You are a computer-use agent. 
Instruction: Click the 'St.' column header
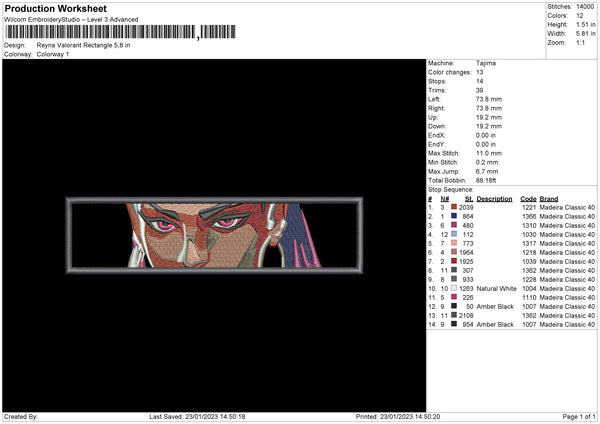(x=469, y=199)
